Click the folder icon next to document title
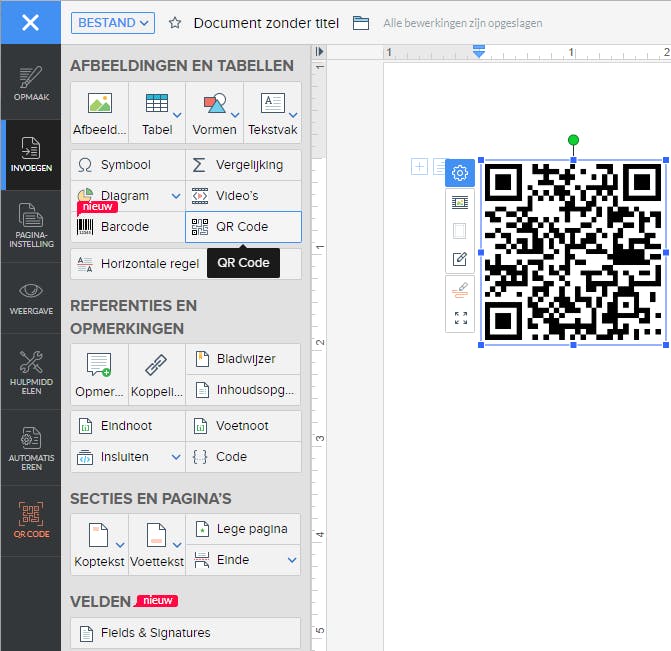 [x=361, y=23]
